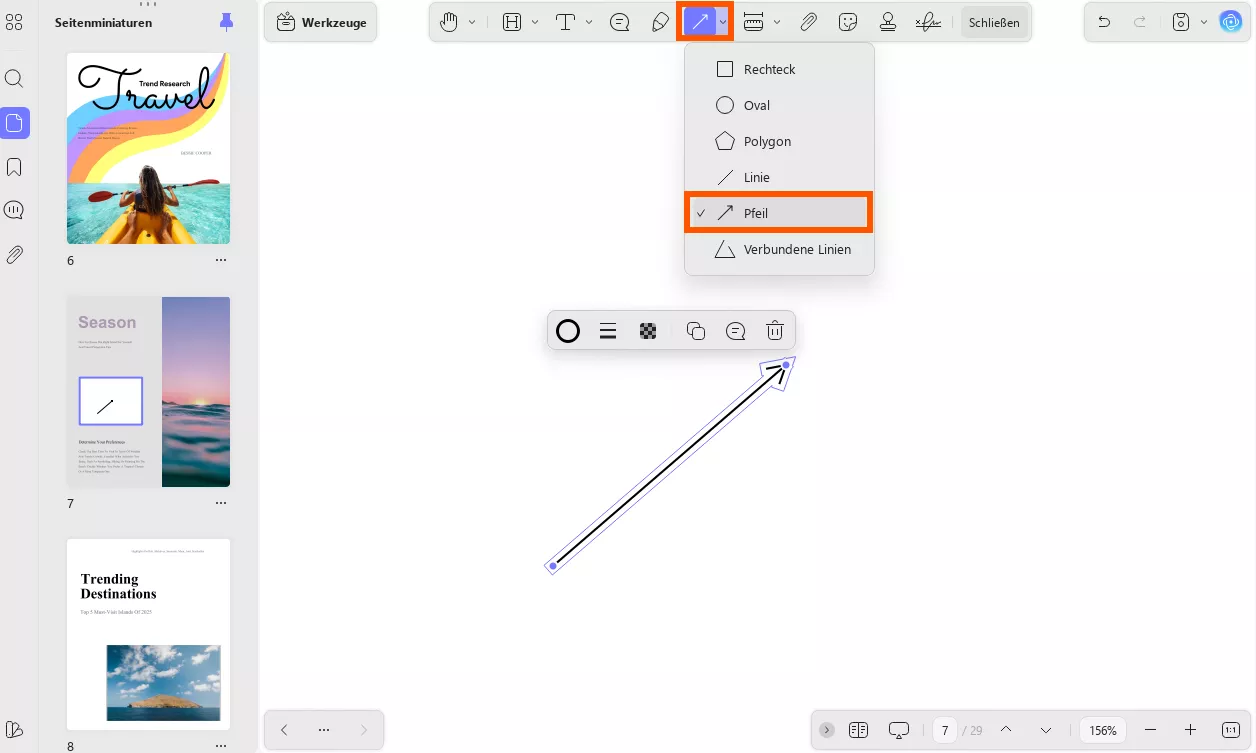
Task: Select the paperclip attachment tool
Action: (809, 22)
